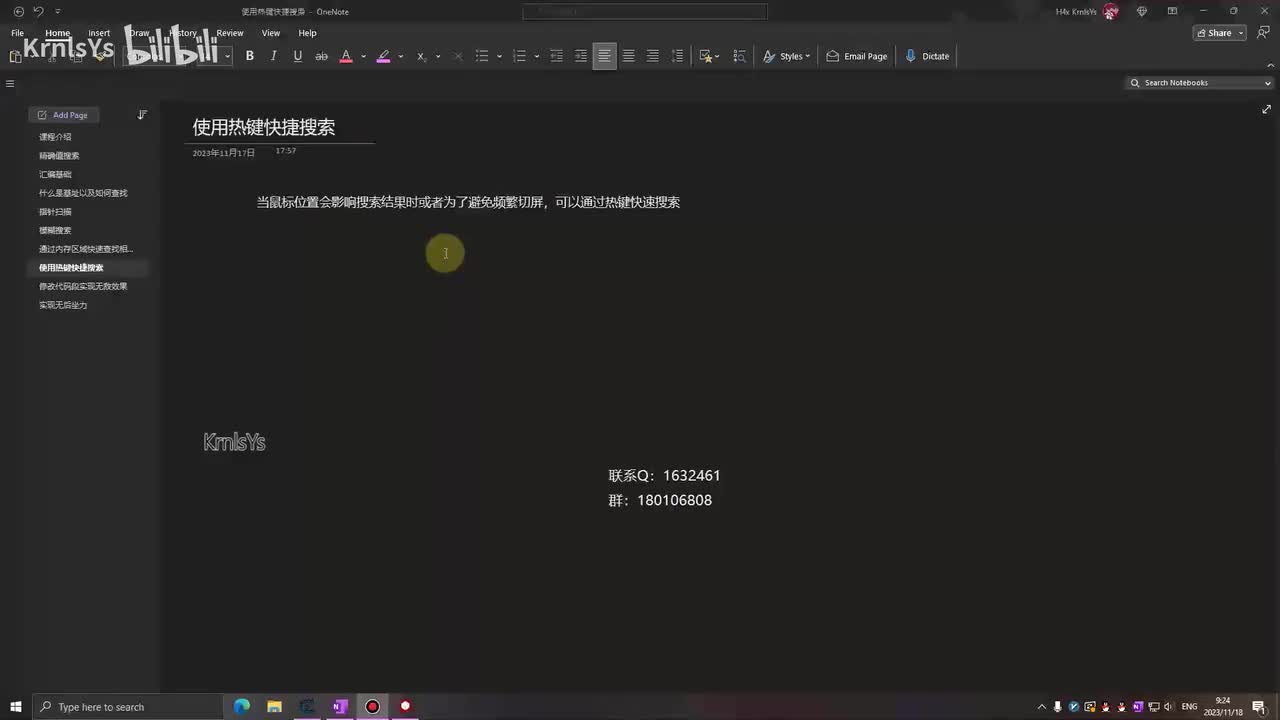Image resolution: width=1280 pixels, height=720 pixels.
Task: Click the page title 使用热键快捷搜索
Action: coord(264,127)
